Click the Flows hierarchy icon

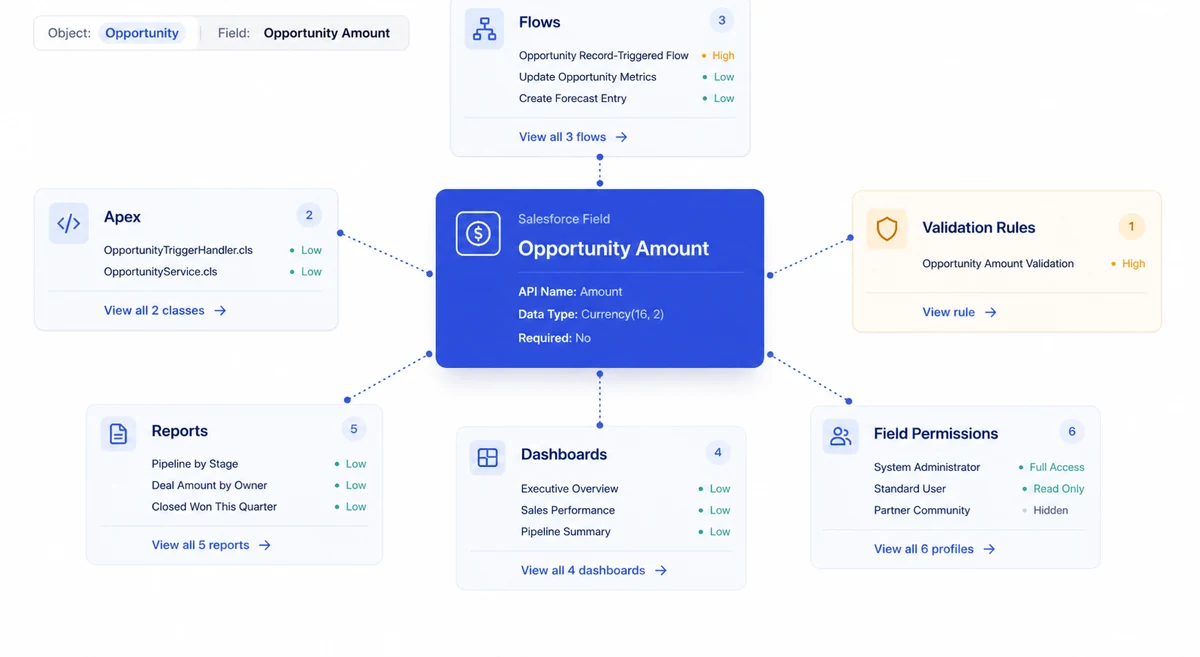(485, 29)
